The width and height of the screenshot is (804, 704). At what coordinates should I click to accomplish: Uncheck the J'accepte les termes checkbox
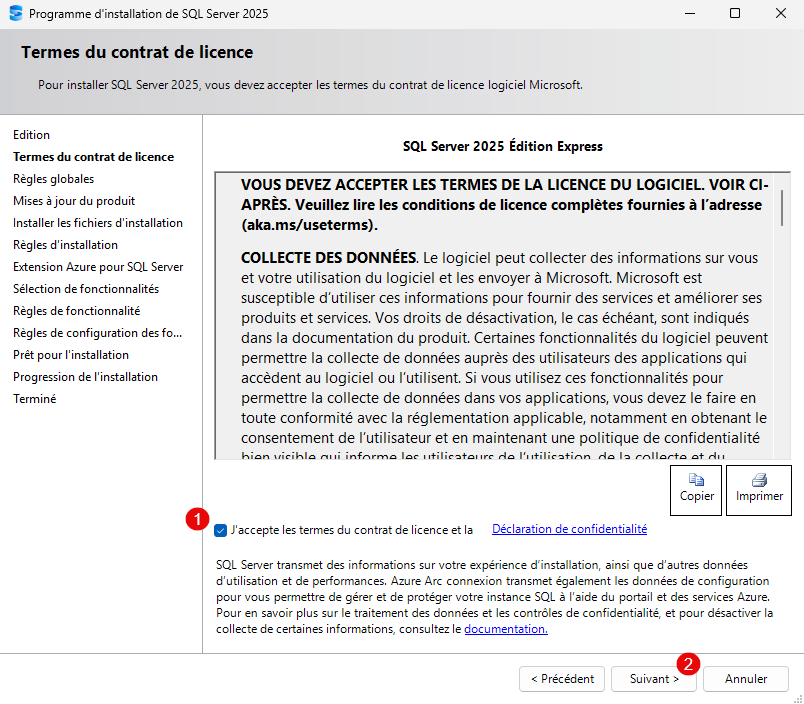220,530
